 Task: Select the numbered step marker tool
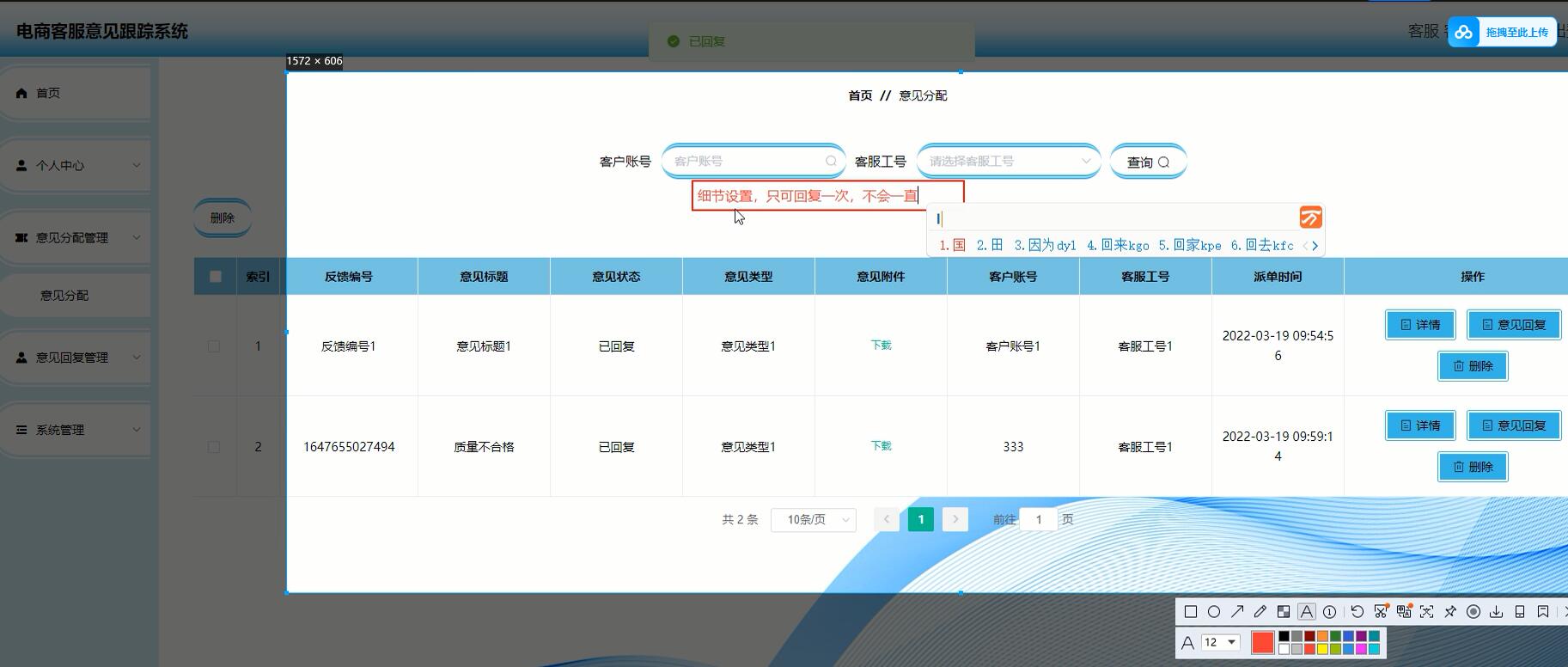pyautogui.click(x=1330, y=612)
